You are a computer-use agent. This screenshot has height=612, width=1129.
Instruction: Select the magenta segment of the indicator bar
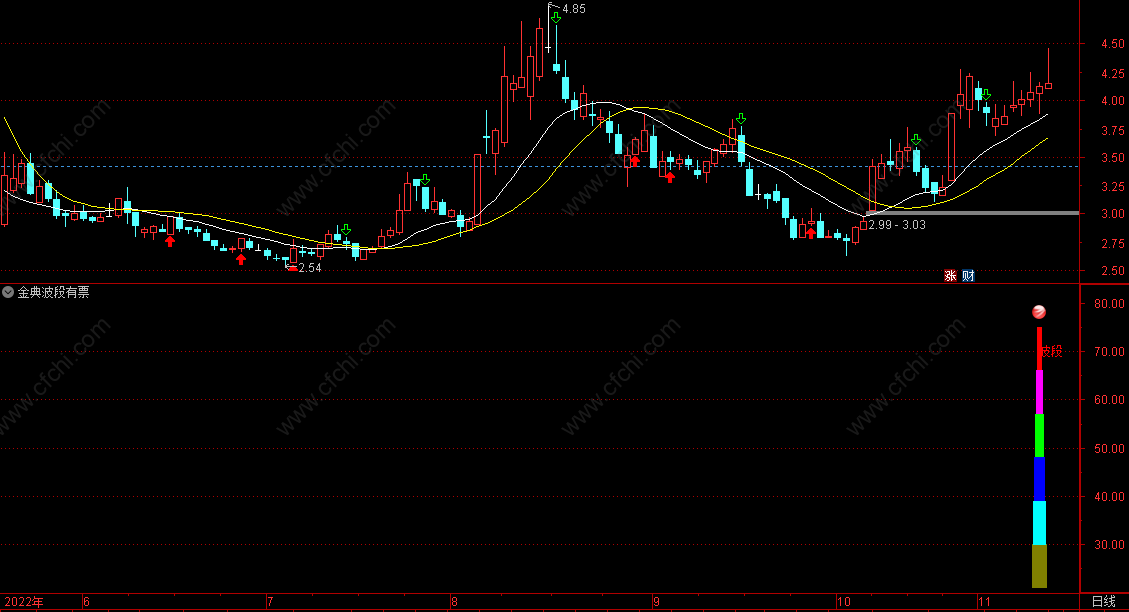1039,392
